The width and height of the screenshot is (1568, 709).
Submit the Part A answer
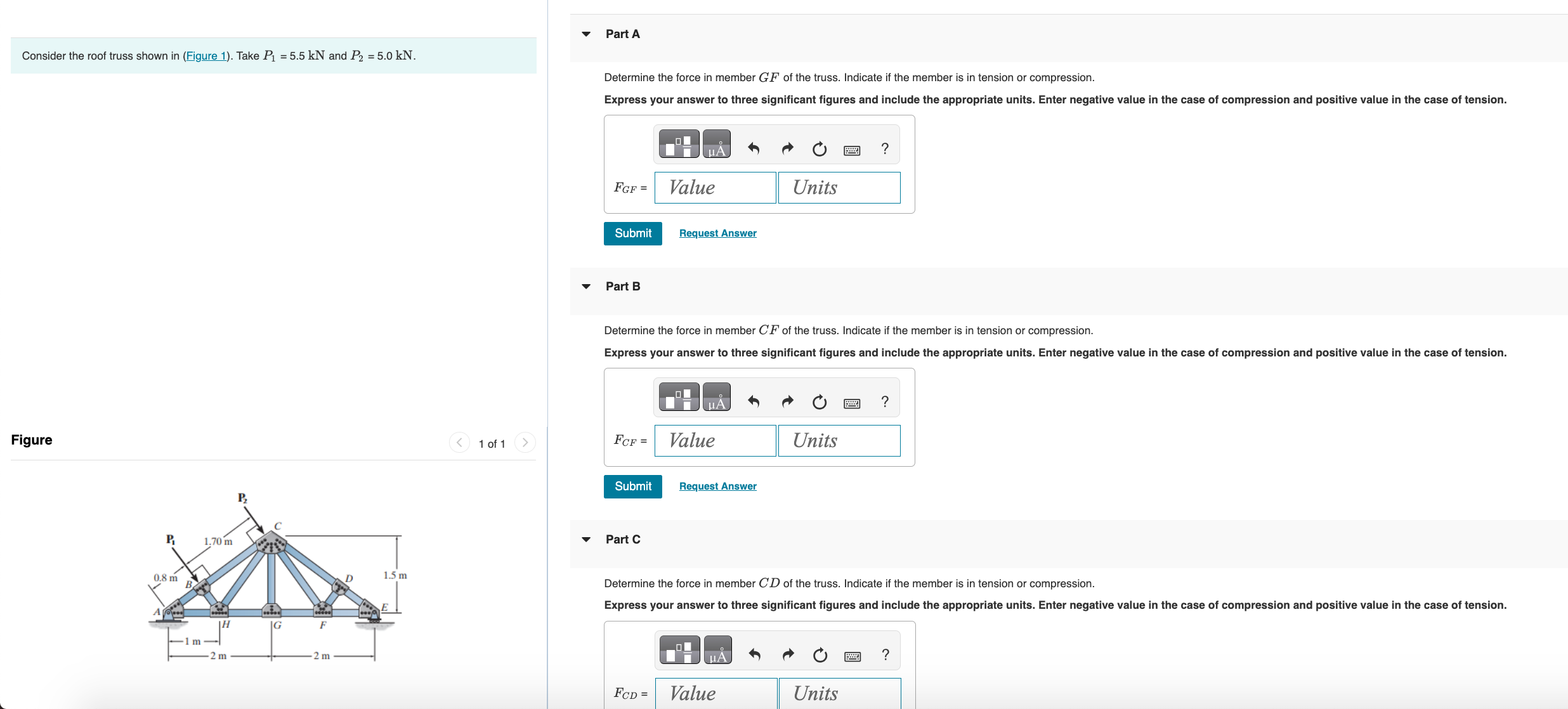click(632, 233)
